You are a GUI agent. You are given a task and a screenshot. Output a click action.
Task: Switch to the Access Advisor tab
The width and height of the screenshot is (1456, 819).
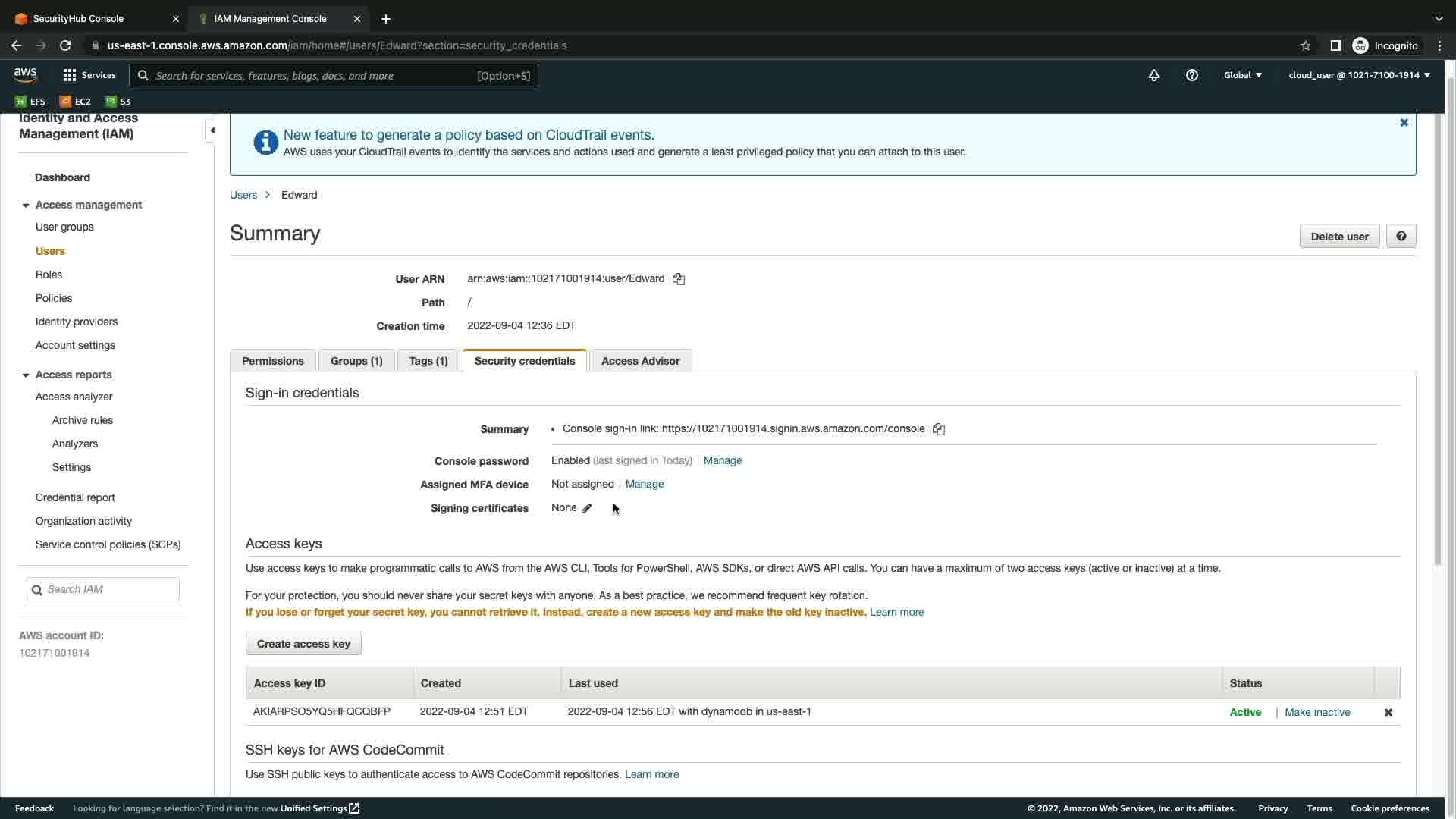[x=640, y=361]
